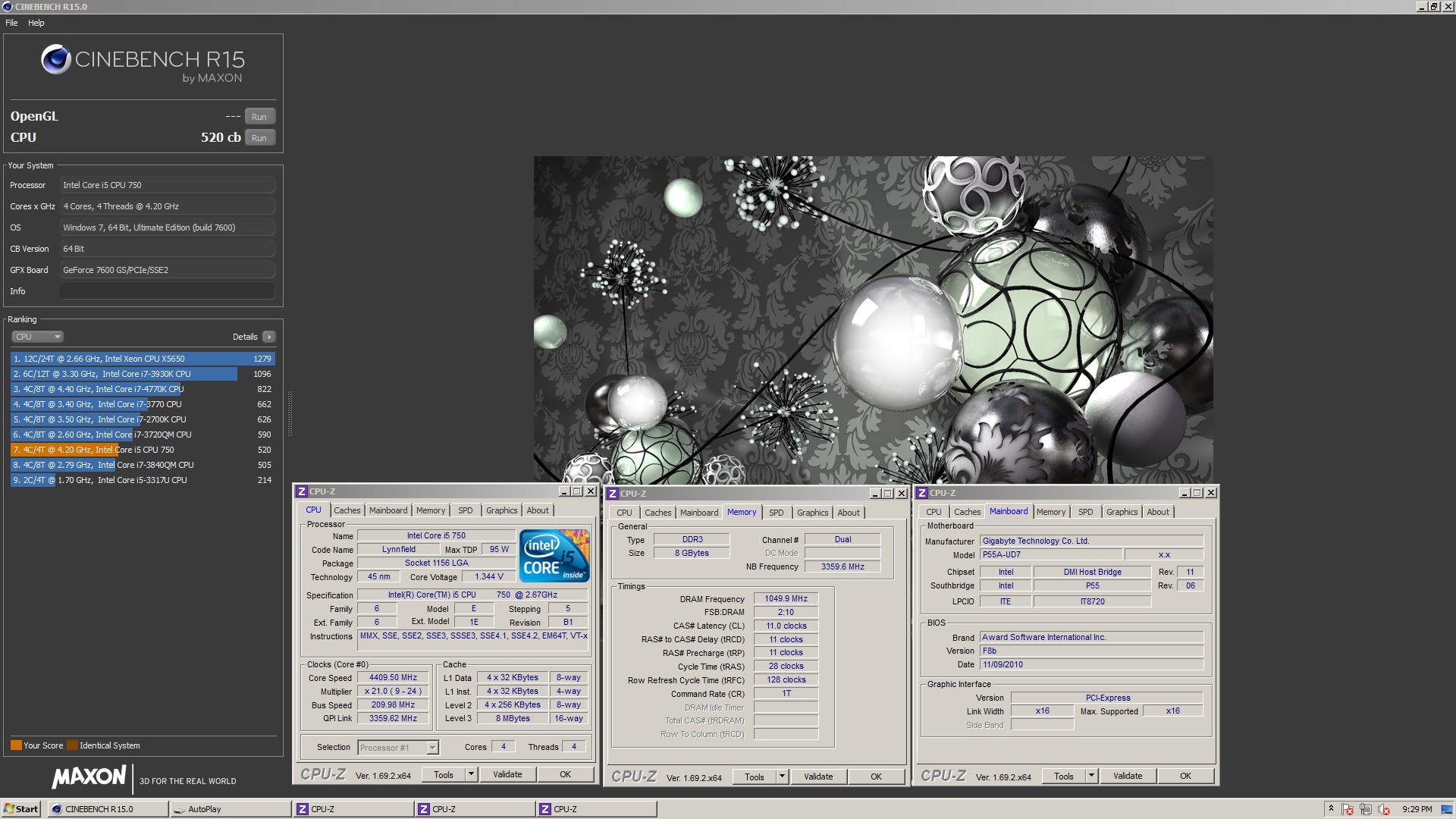Click the MAXON logo
The width and height of the screenshot is (1456, 819).
tap(89, 777)
